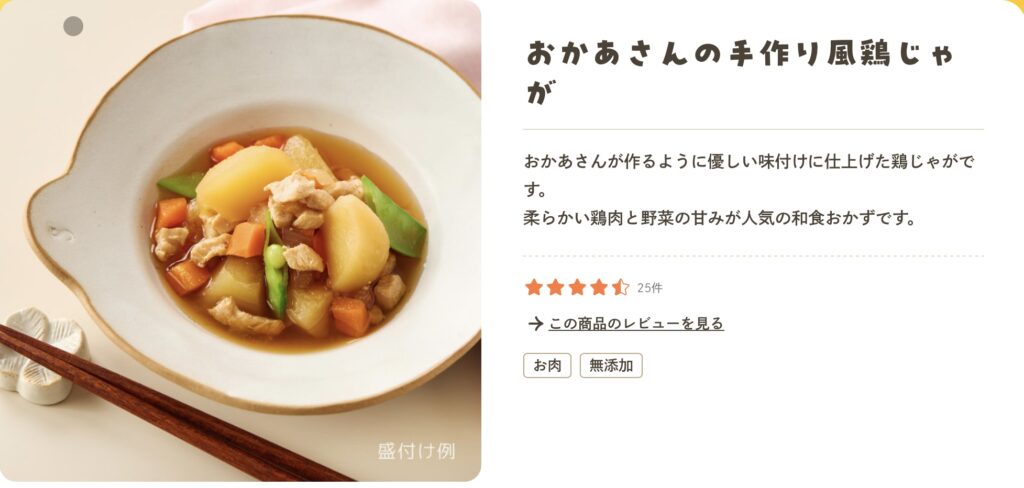Filter by the 無添加 tag
Screen dimensions: 1024x488
(611, 366)
